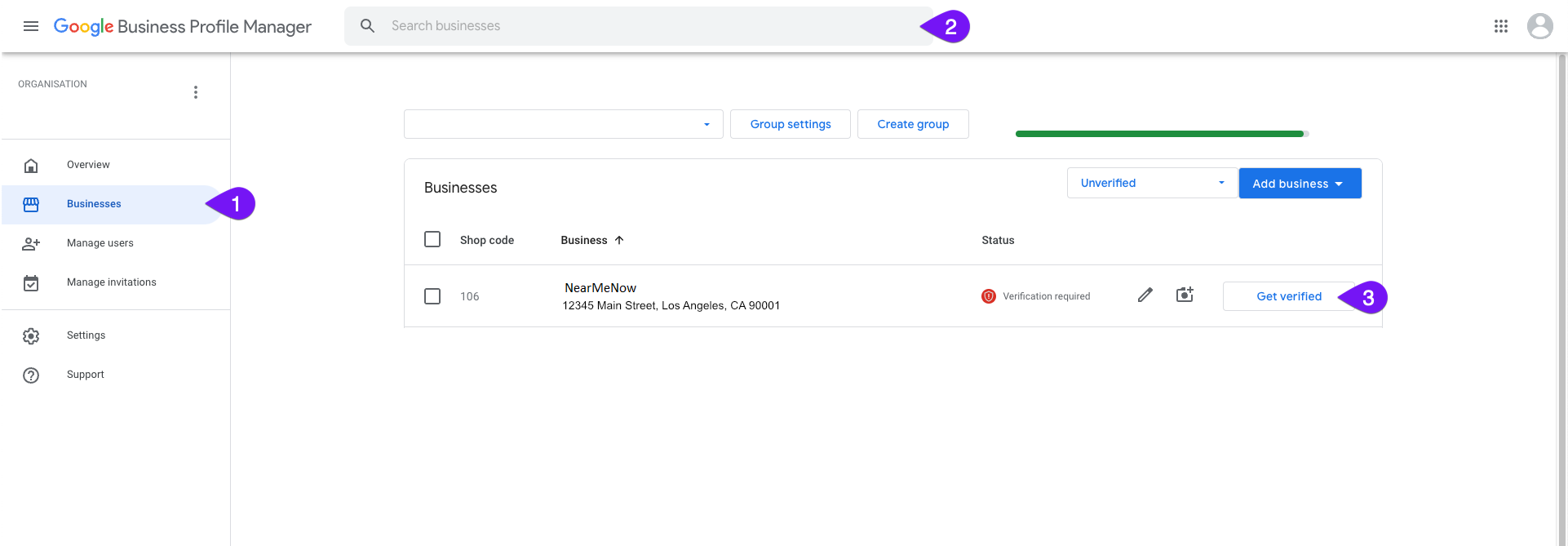Click the green progress bar
The height and width of the screenshot is (546, 1568).
(1161, 134)
